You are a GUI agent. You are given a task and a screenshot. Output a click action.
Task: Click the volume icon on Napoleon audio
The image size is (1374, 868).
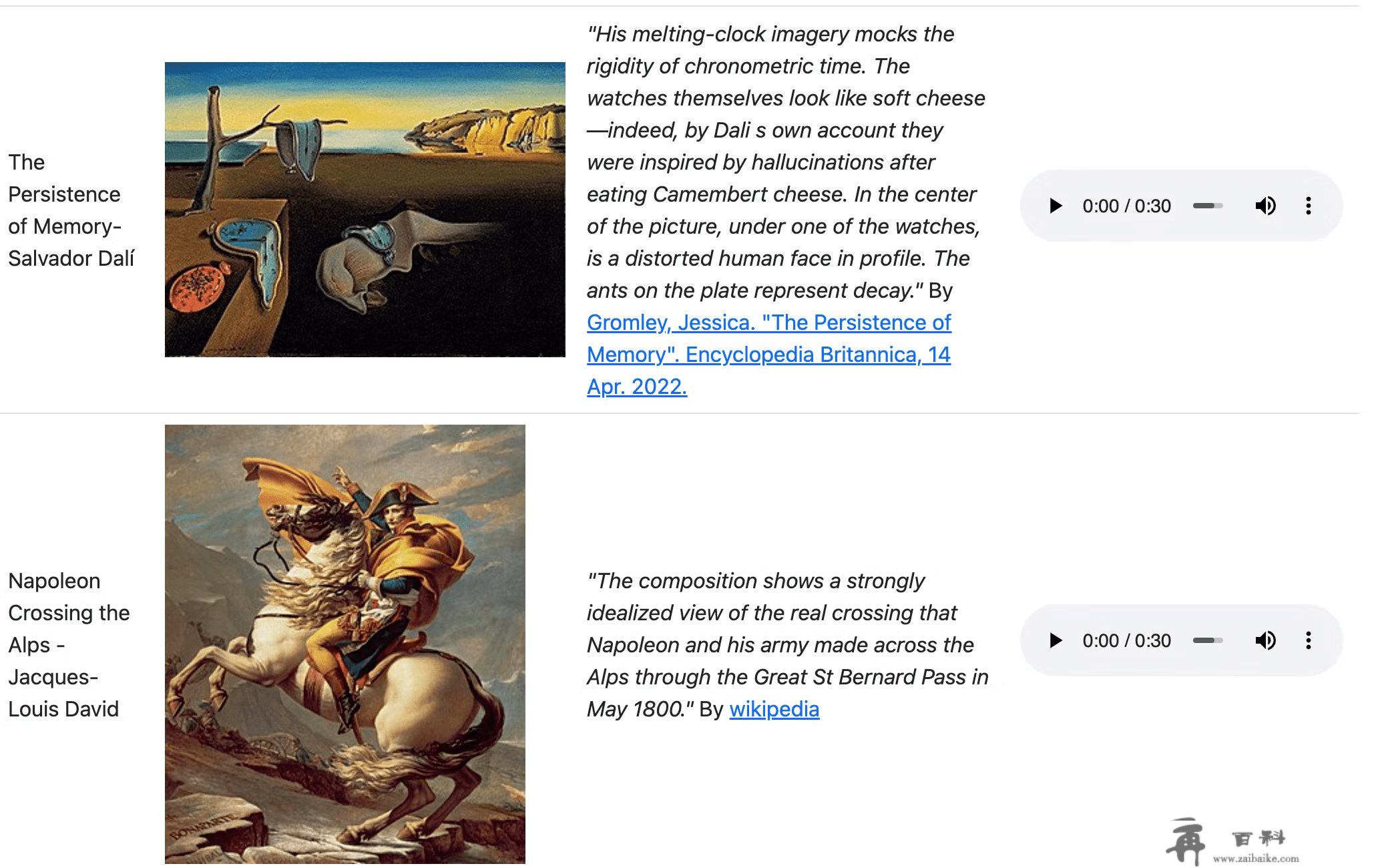click(x=1265, y=640)
